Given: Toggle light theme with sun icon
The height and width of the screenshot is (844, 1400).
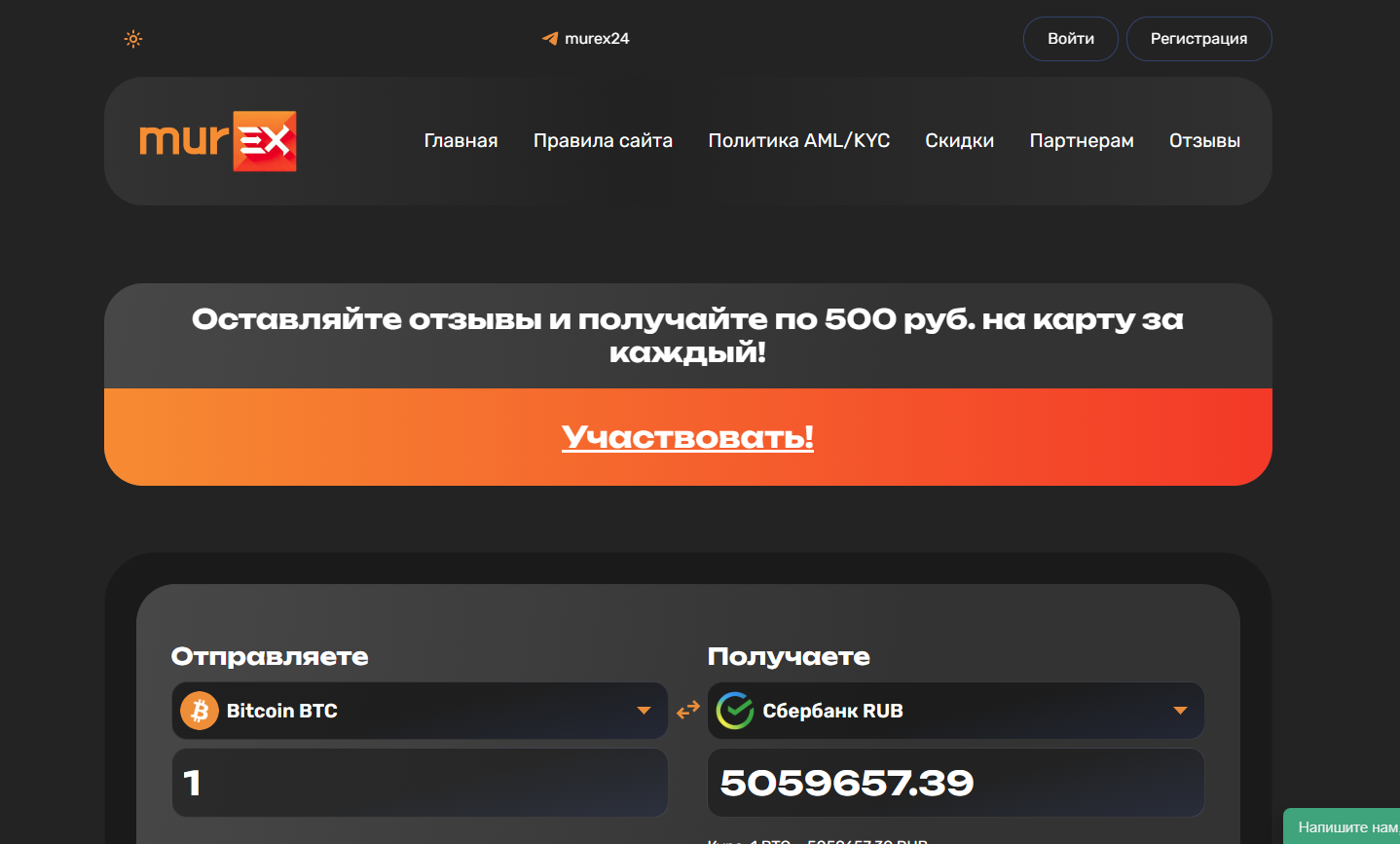Looking at the screenshot, I should pos(133,39).
